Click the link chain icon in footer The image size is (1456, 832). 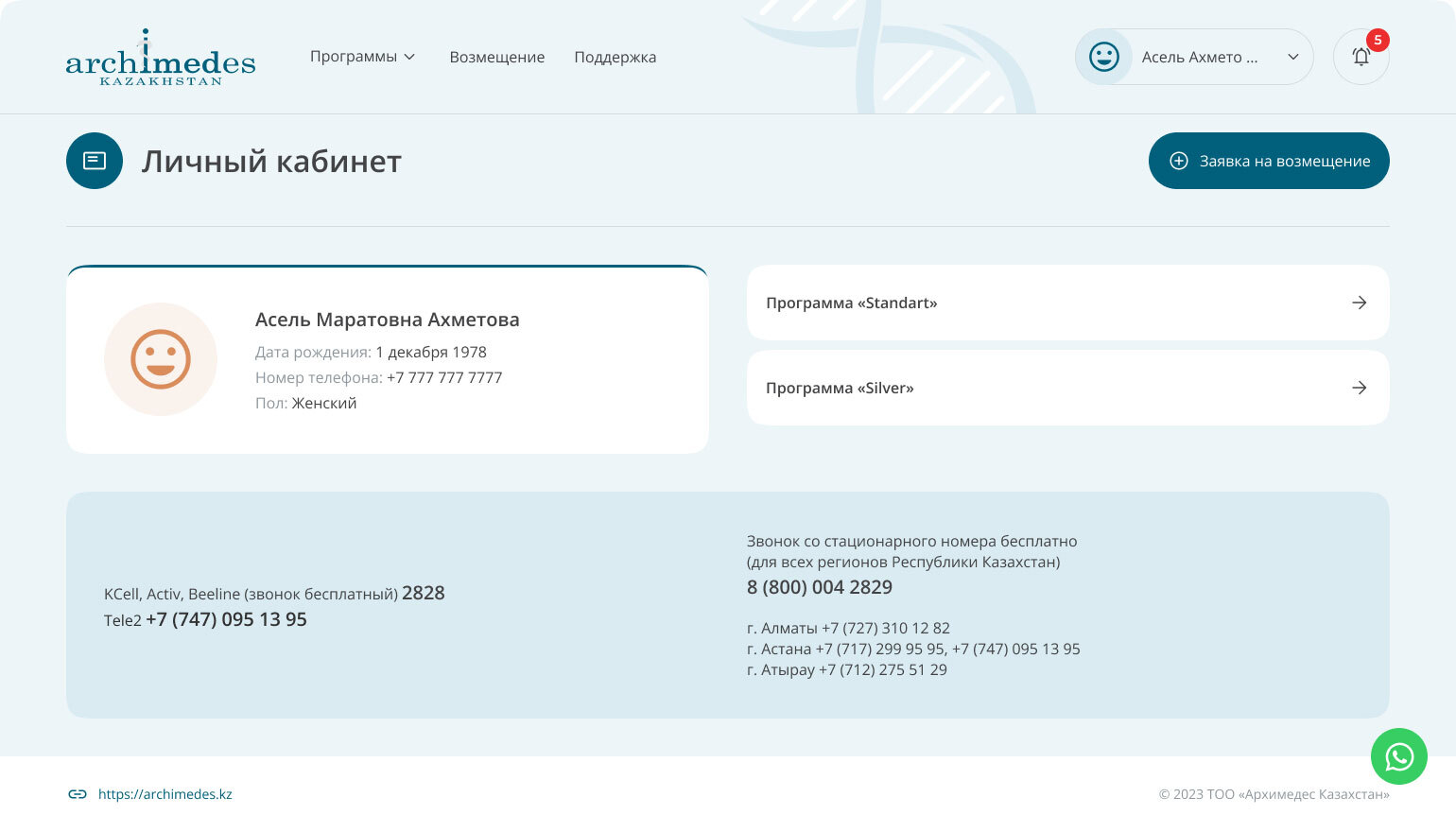78,794
